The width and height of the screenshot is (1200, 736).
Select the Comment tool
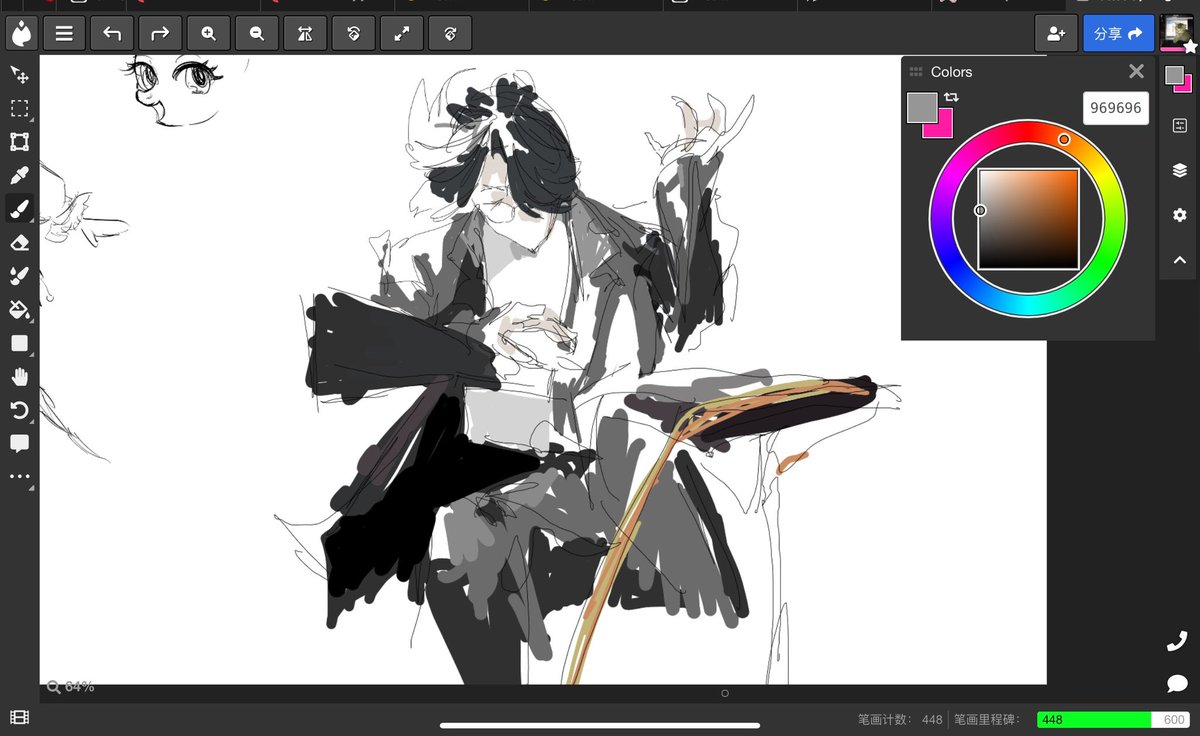(19, 443)
